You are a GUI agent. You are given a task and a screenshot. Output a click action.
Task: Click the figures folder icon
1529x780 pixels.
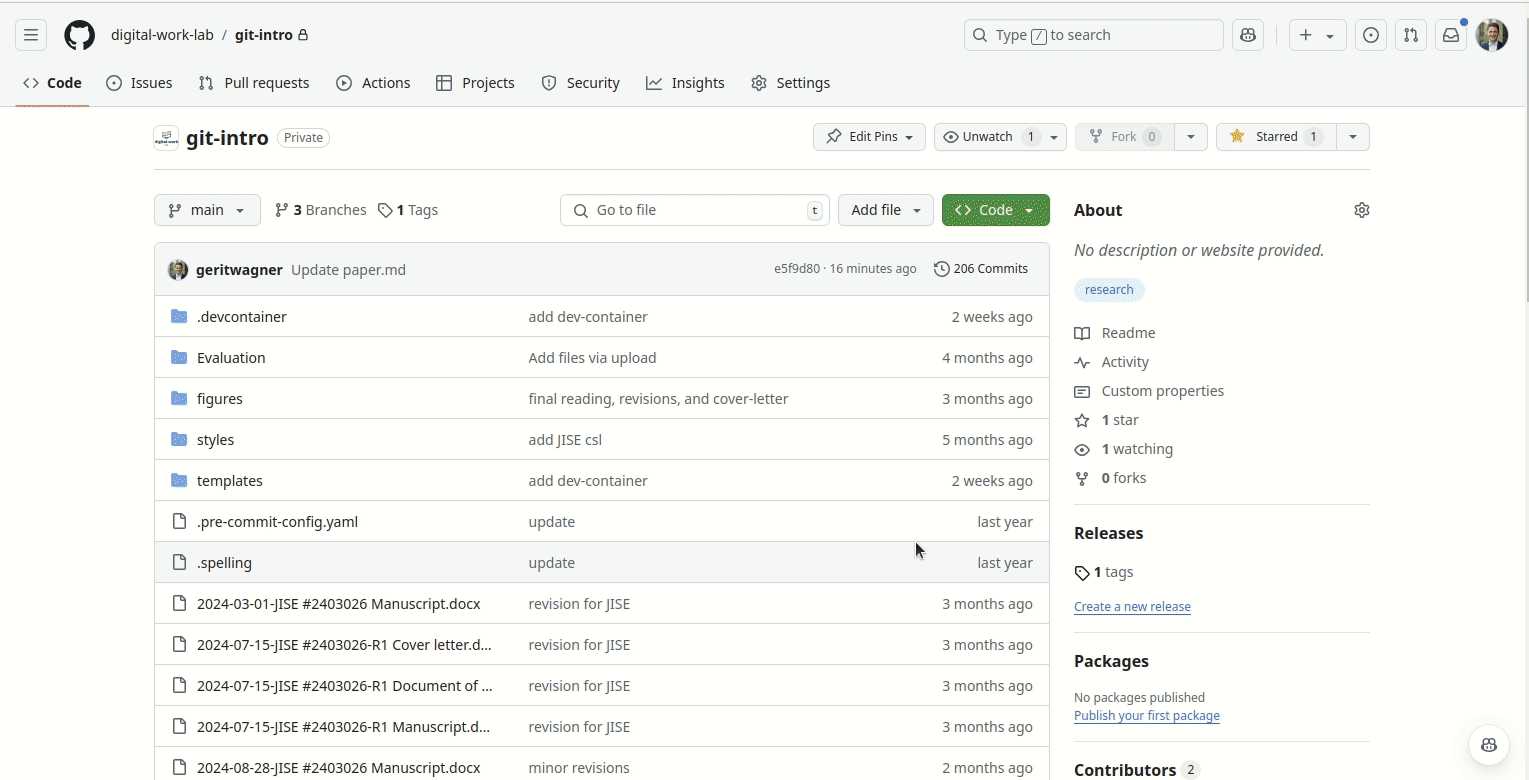pos(179,398)
